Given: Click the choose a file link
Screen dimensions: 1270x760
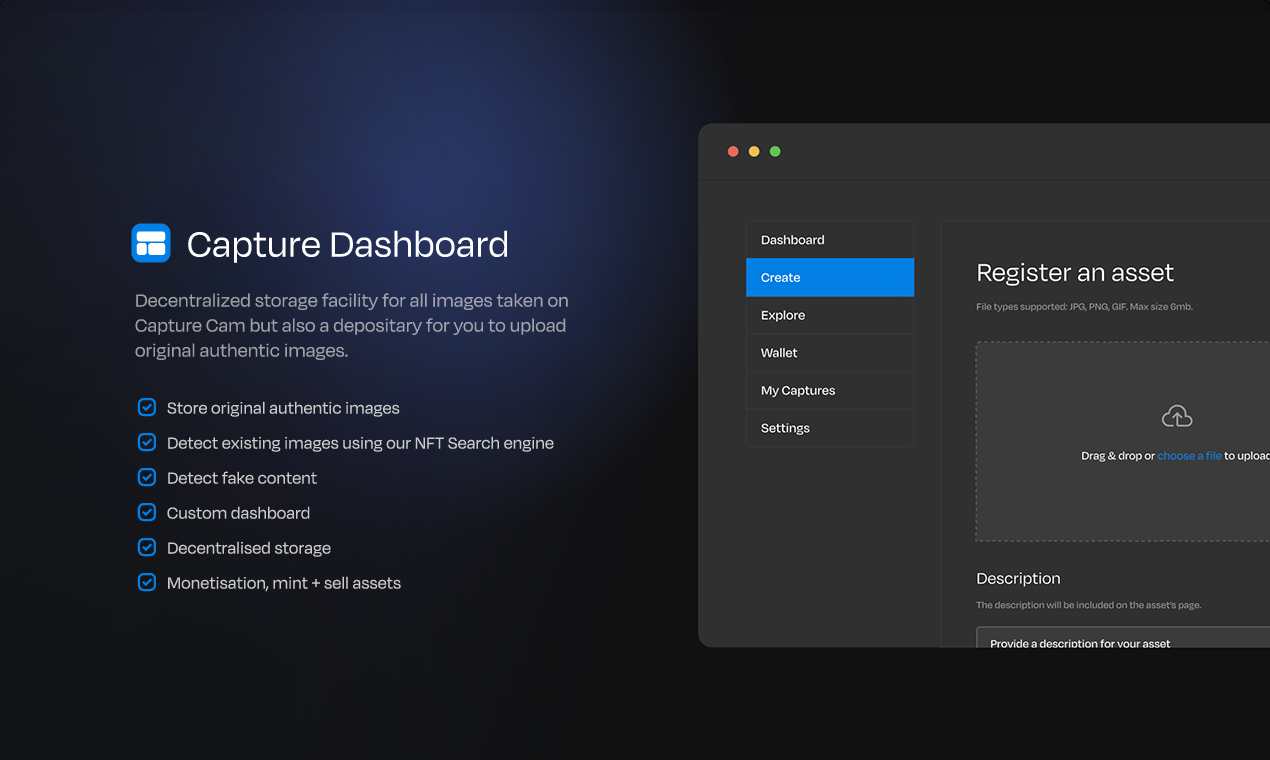Looking at the screenshot, I should 1189,456.
